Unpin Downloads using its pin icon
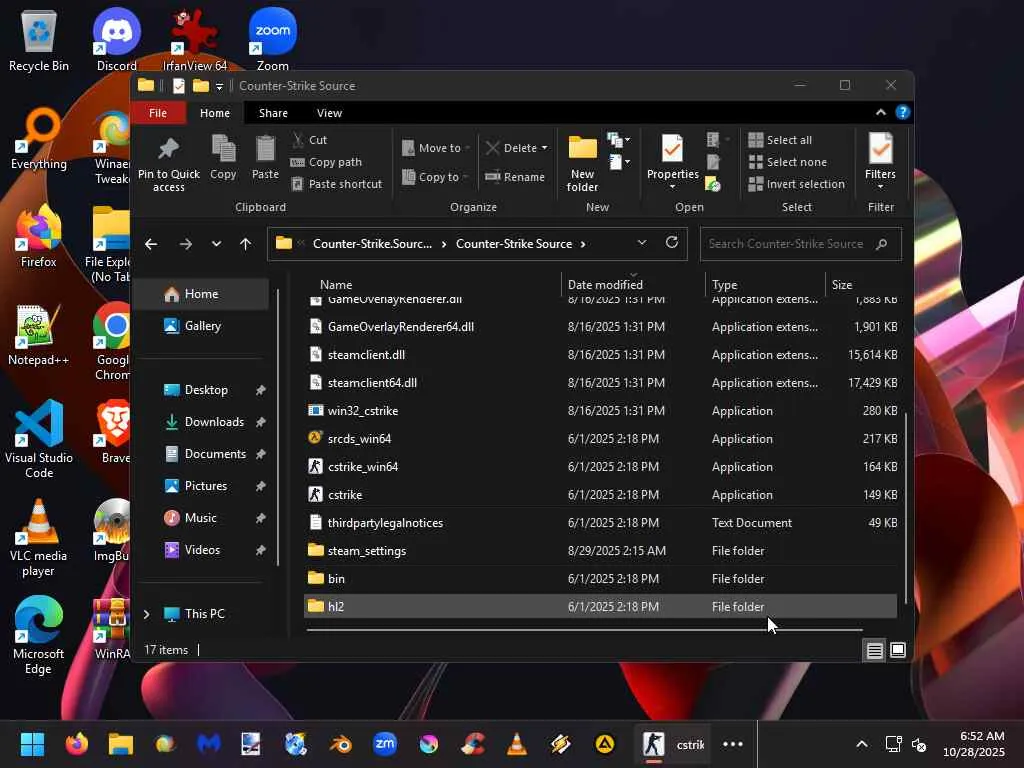 (x=261, y=422)
